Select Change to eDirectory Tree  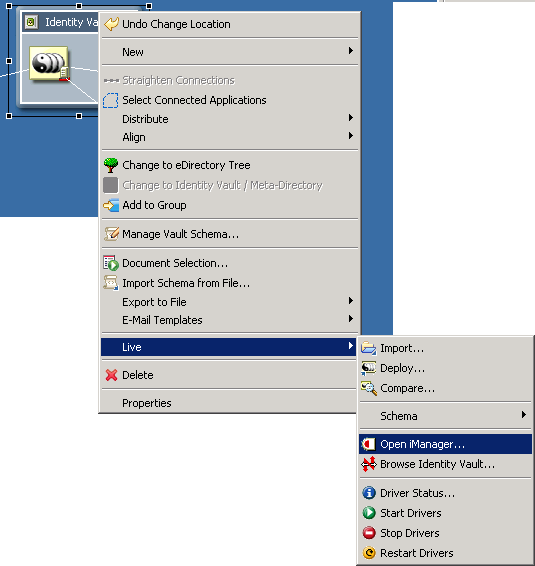pyautogui.click(x=230, y=165)
